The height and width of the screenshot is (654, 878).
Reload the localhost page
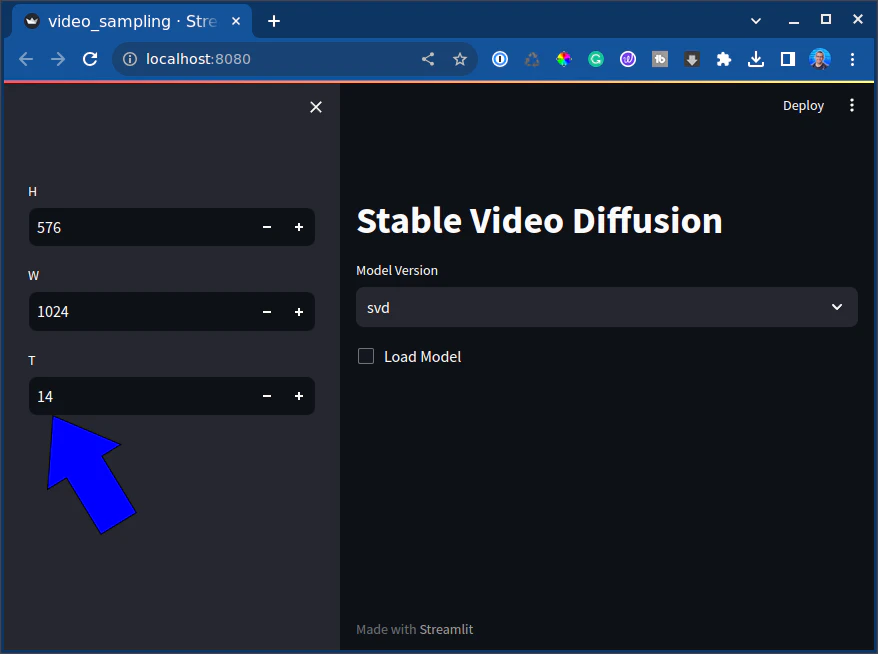click(x=90, y=59)
